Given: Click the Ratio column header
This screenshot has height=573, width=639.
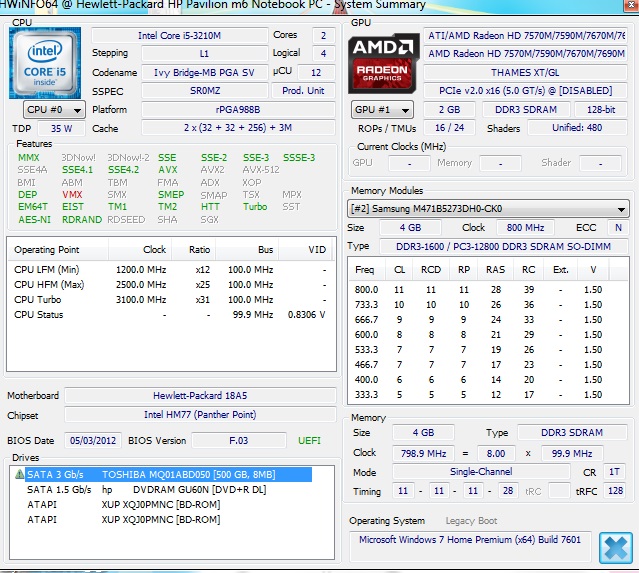Looking at the screenshot, I should tap(194, 250).
